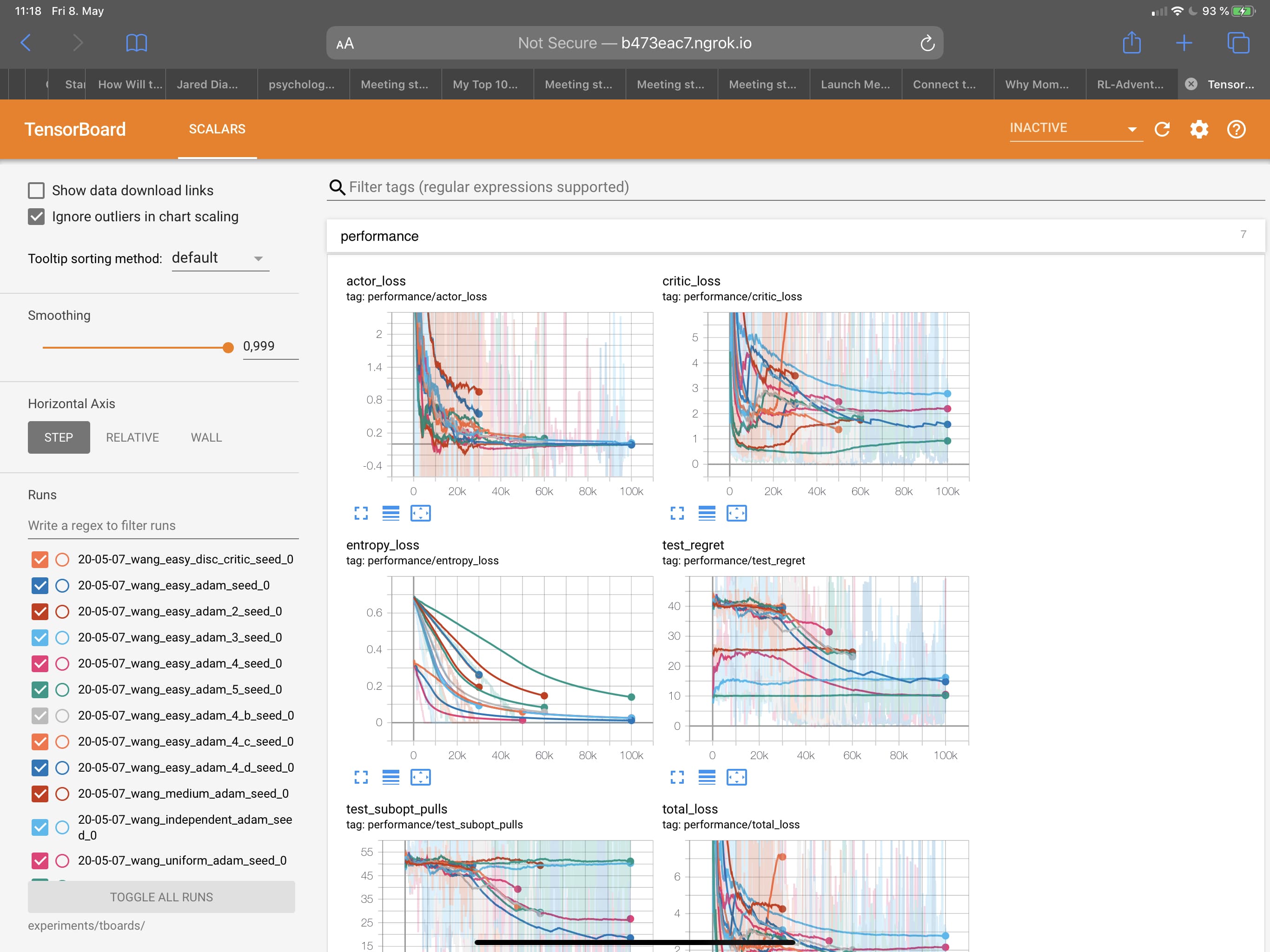The image size is (1270, 952).
Task: Select only run wang_medium_adam_seed_0 radio
Action: 62,793
